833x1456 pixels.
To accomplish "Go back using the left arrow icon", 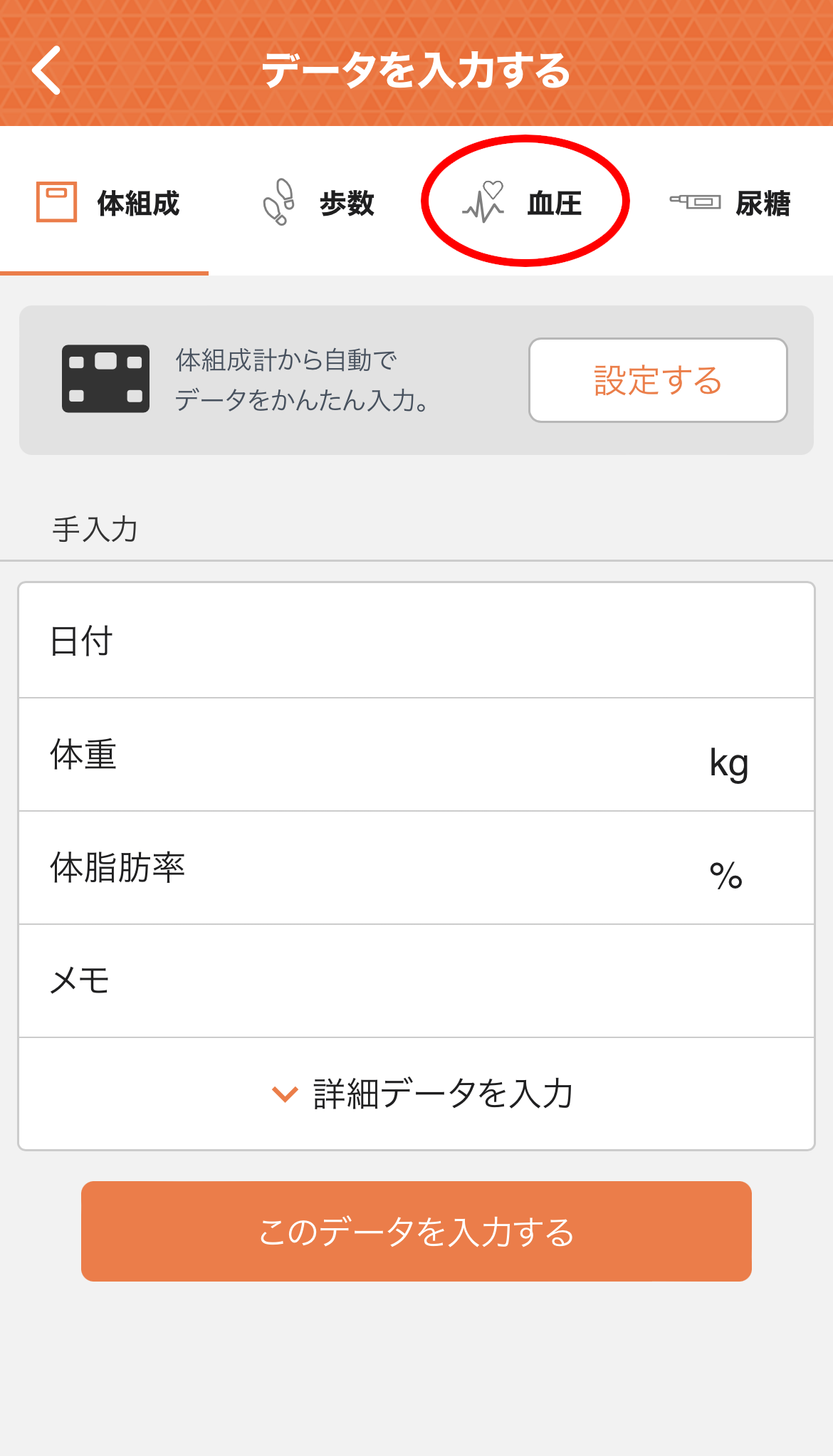I will coord(46,70).
